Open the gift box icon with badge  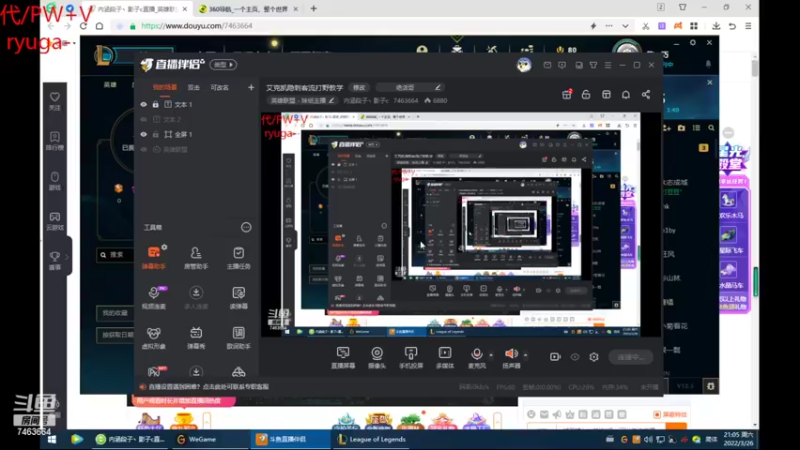[x=567, y=94]
